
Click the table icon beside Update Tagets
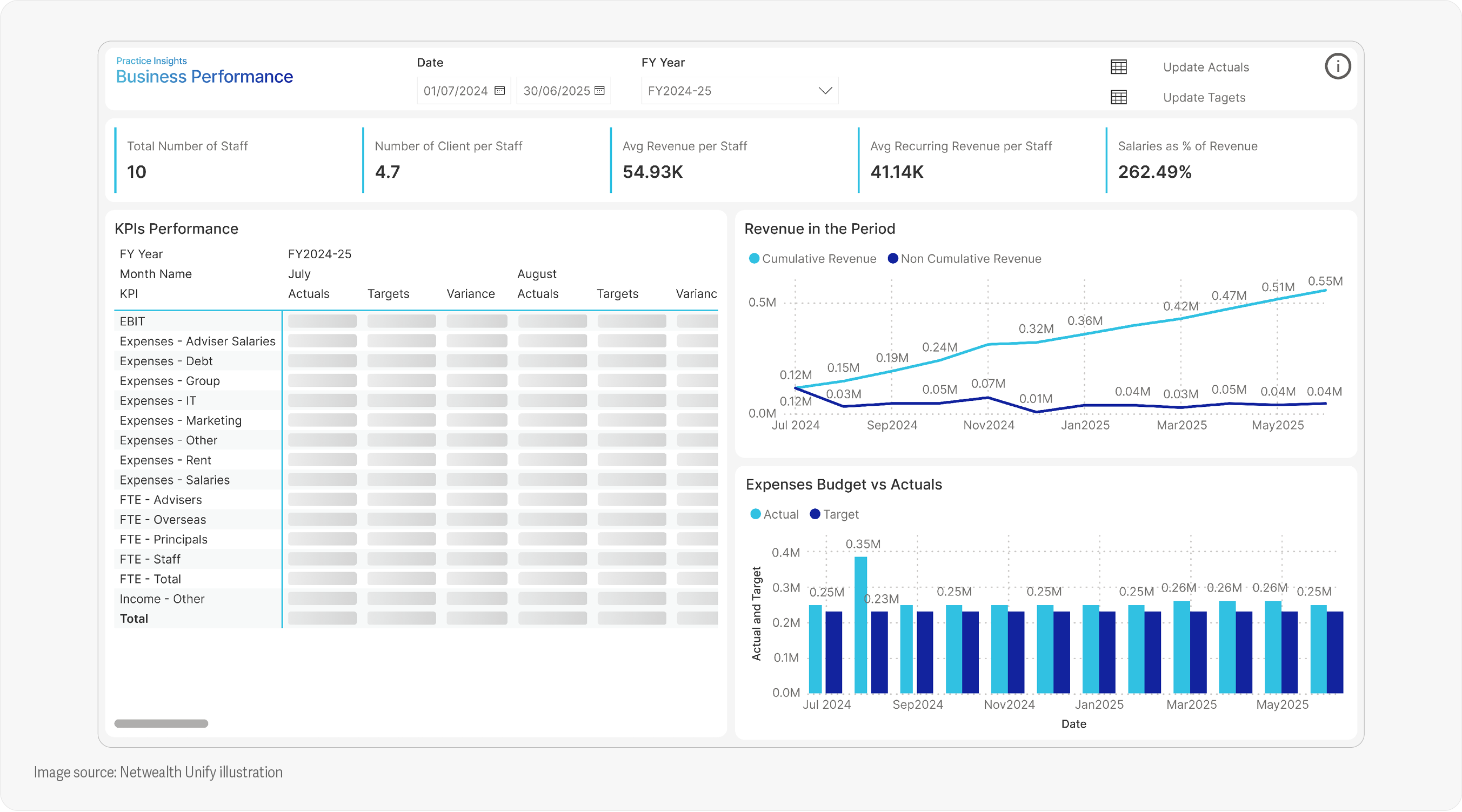pyautogui.click(x=1118, y=98)
